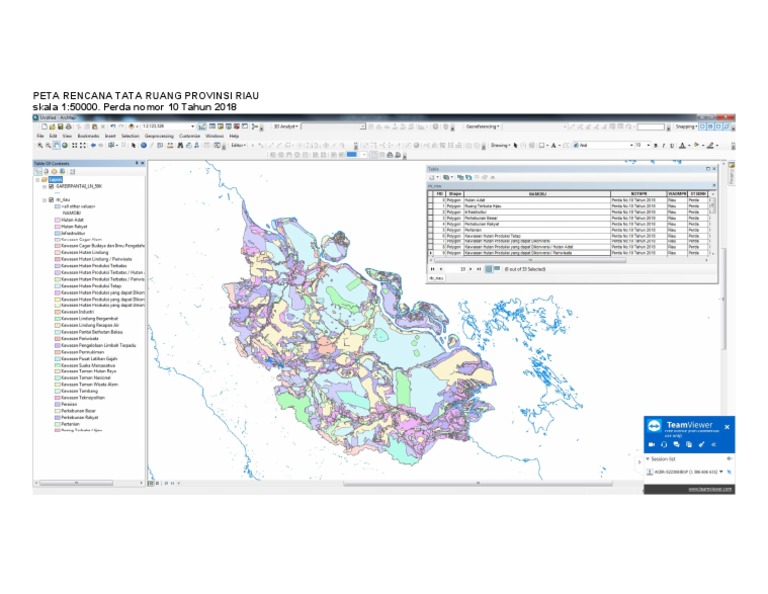Click Kawasan Industri legend color swatch
This screenshot has height=594, width=768.
click(x=57, y=311)
